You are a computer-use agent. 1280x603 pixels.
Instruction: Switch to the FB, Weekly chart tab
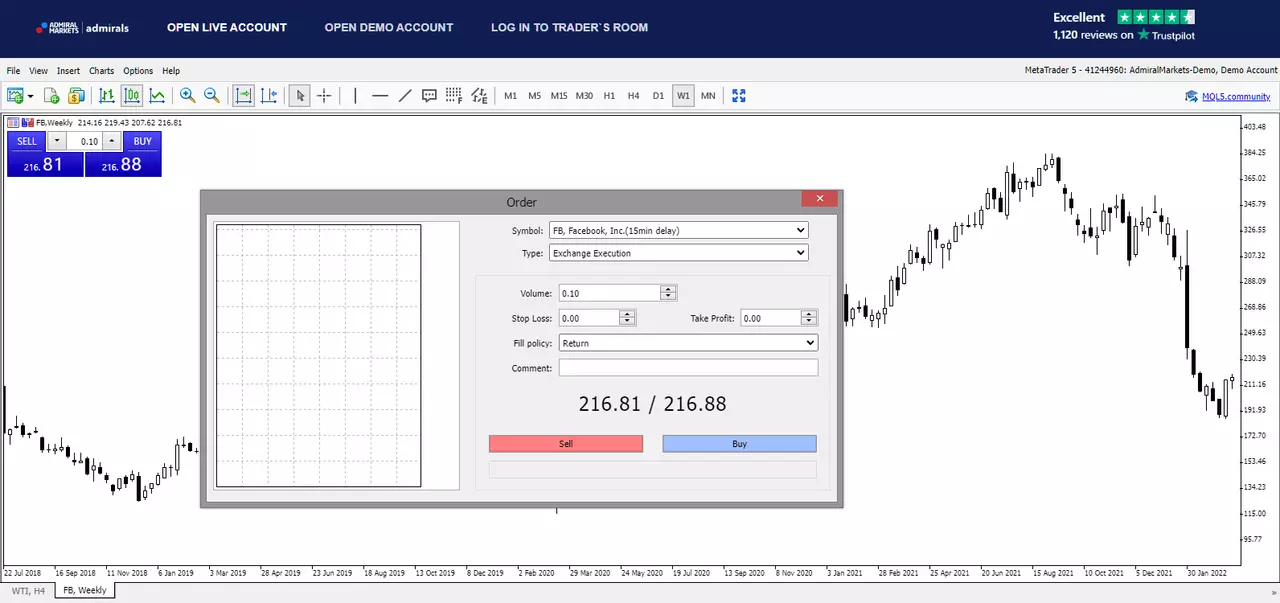click(85, 591)
